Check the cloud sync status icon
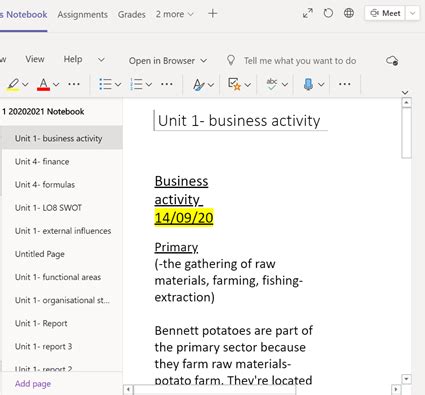Viewport: 425px width, 395px height. coord(392,61)
